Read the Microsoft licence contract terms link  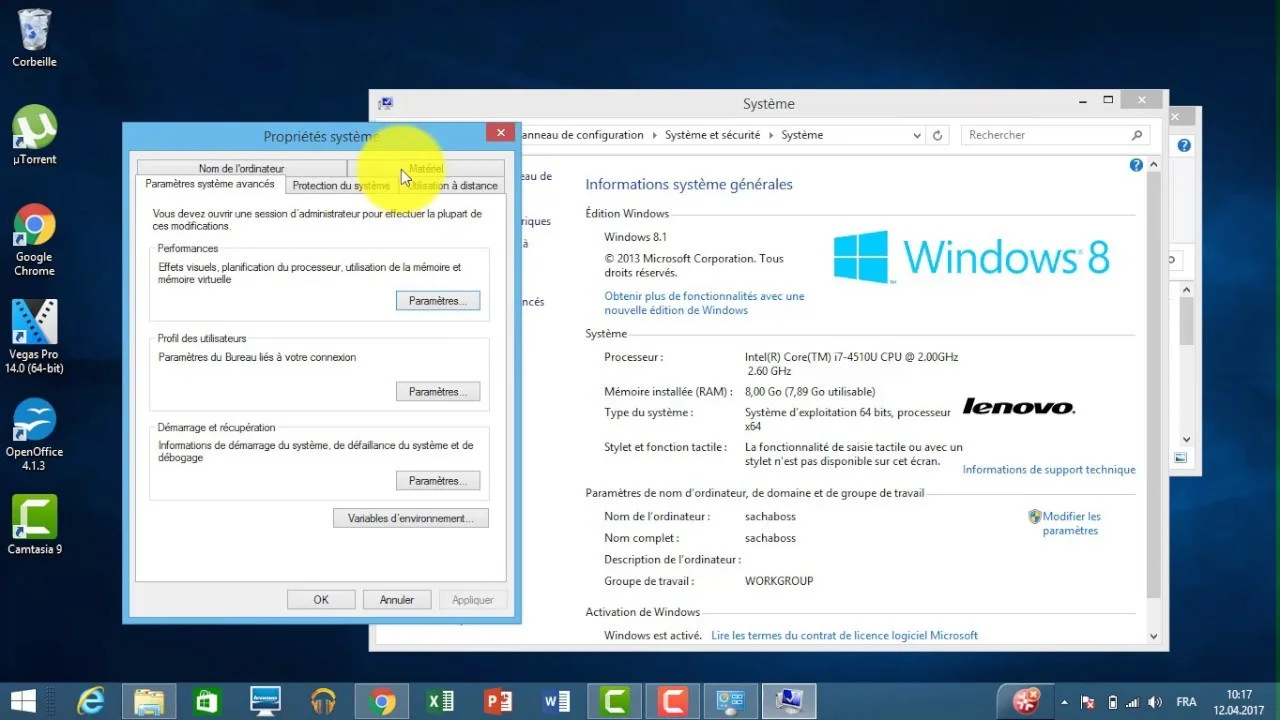click(x=844, y=635)
